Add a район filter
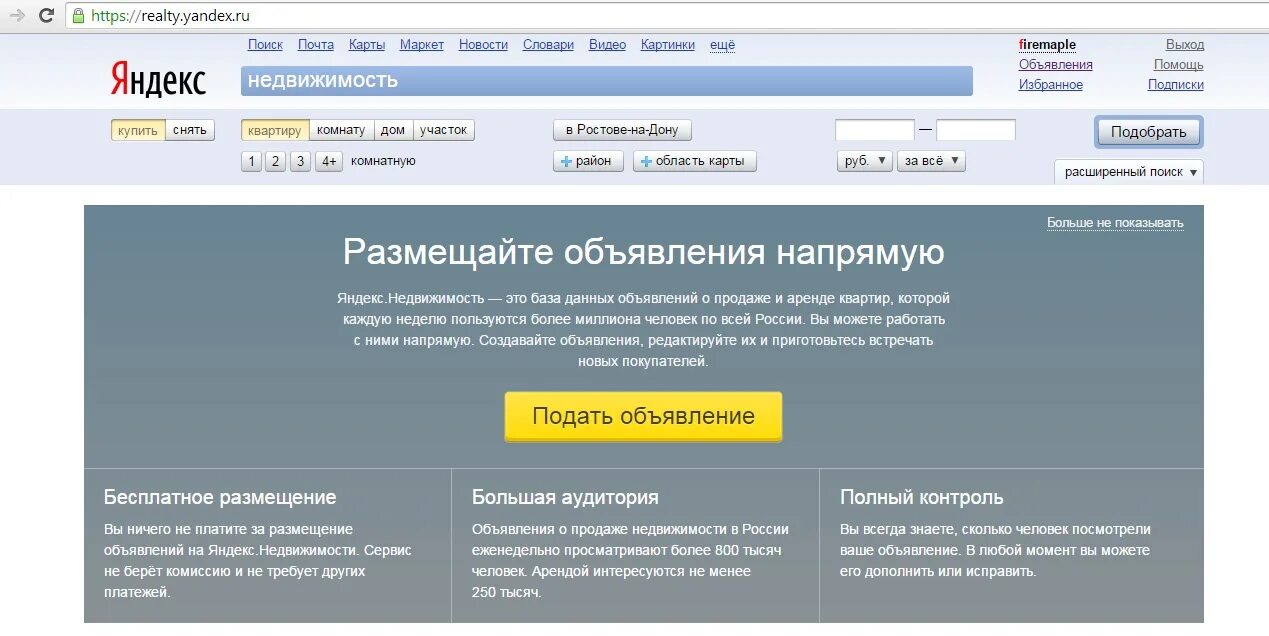The height and width of the screenshot is (636, 1269). tap(589, 161)
